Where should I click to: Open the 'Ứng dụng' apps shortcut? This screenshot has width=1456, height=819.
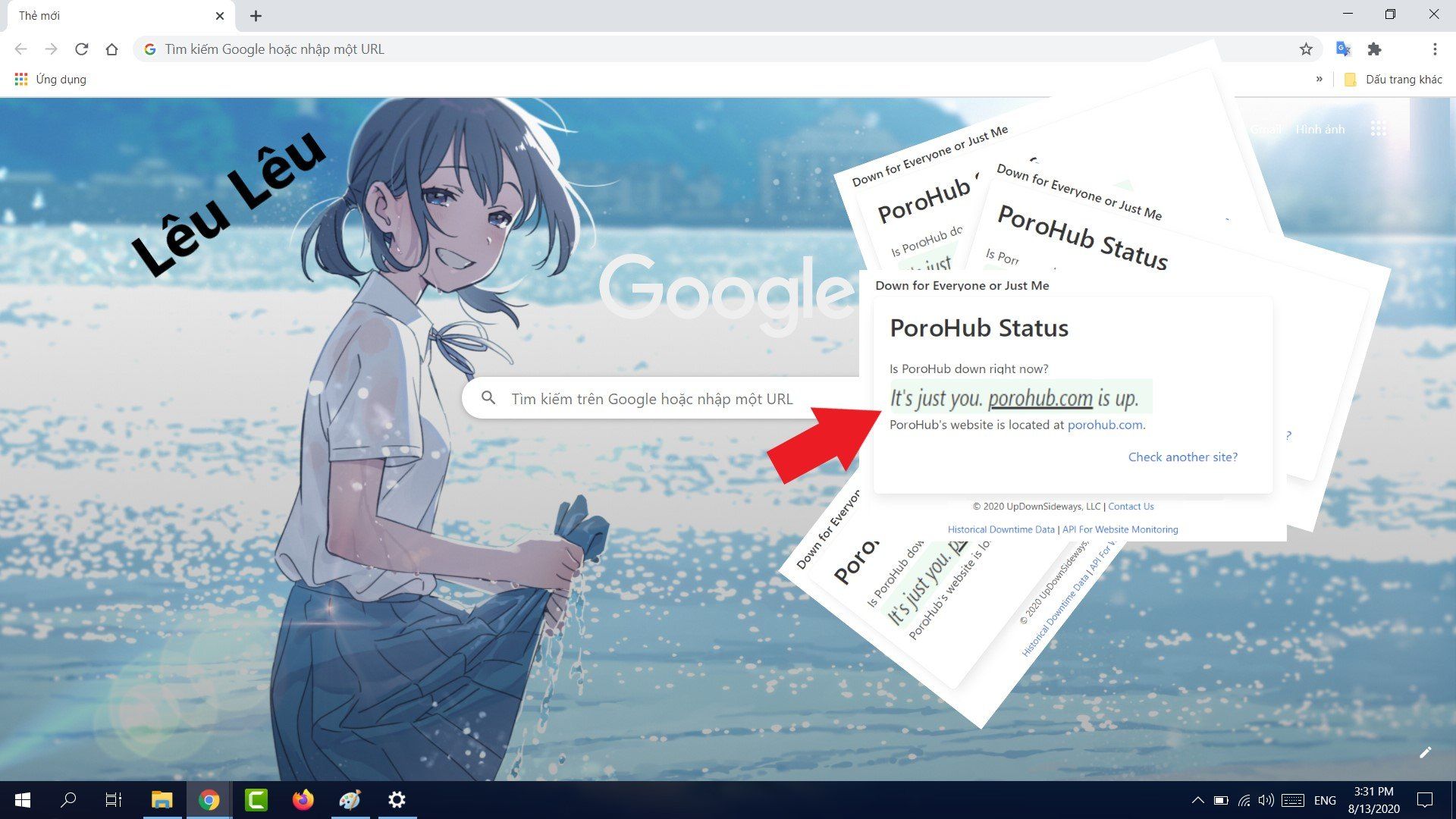(51, 79)
